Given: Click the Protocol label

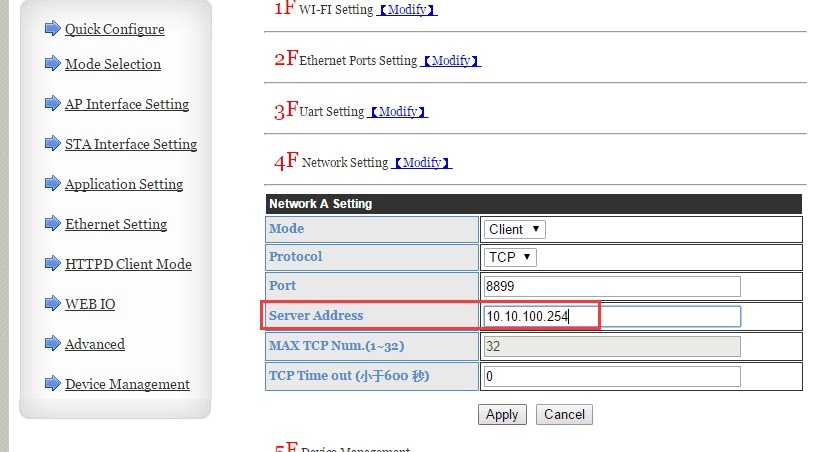Looking at the screenshot, I should point(296,257).
